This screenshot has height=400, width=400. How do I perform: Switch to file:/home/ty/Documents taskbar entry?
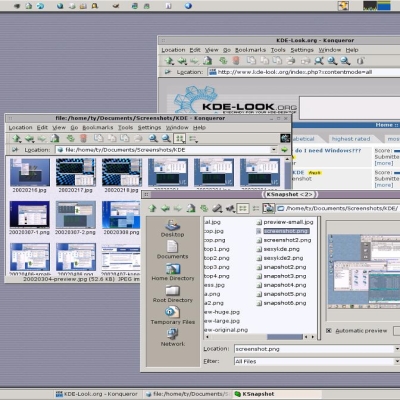pyautogui.click(x=188, y=394)
